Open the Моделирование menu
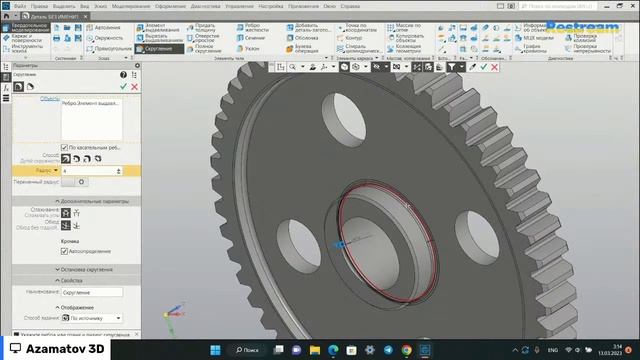 tap(131, 7)
